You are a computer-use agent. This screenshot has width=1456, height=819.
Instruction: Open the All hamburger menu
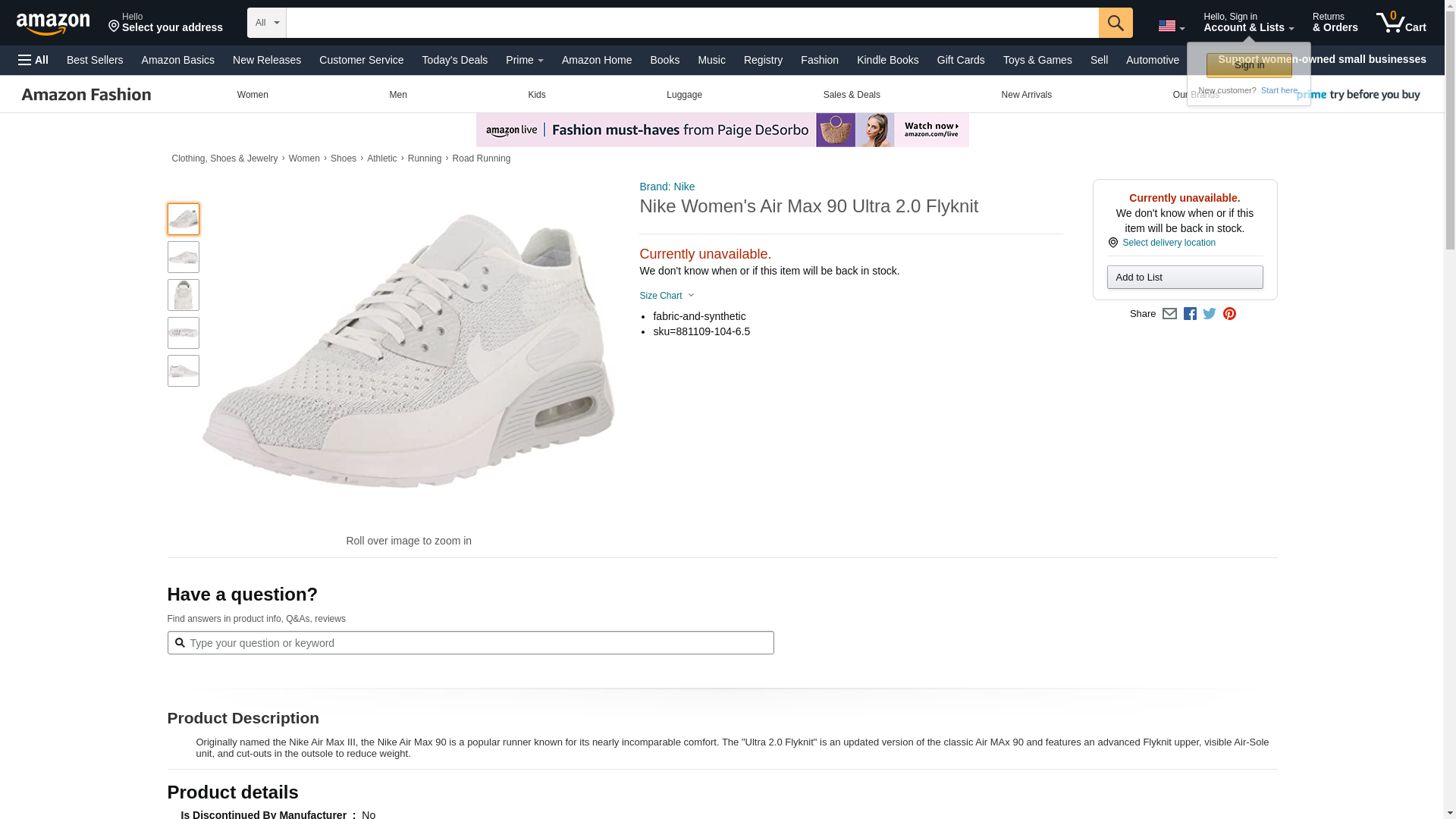pyautogui.click(x=33, y=60)
